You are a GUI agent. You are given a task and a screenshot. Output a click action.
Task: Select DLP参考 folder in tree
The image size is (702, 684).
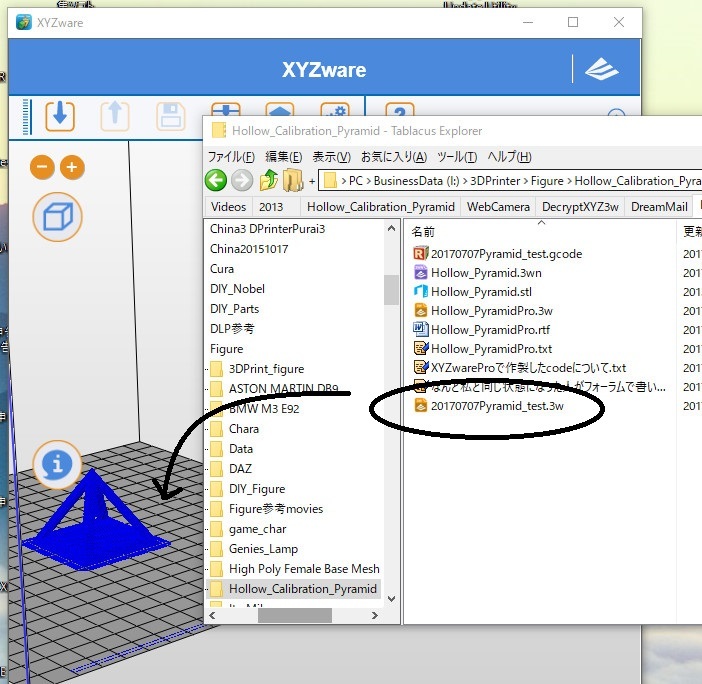pyautogui.click(x=232, y=329)
